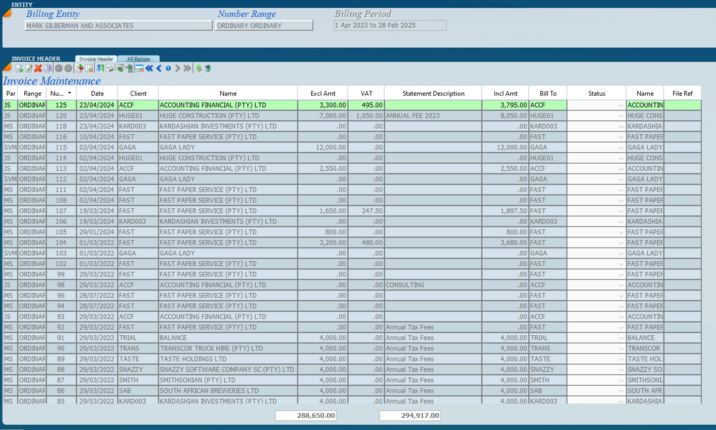Image resolution: width=716 pixels, height=430 pixels.
Task: Go to next record using right arrow
Action: point(178,68)
